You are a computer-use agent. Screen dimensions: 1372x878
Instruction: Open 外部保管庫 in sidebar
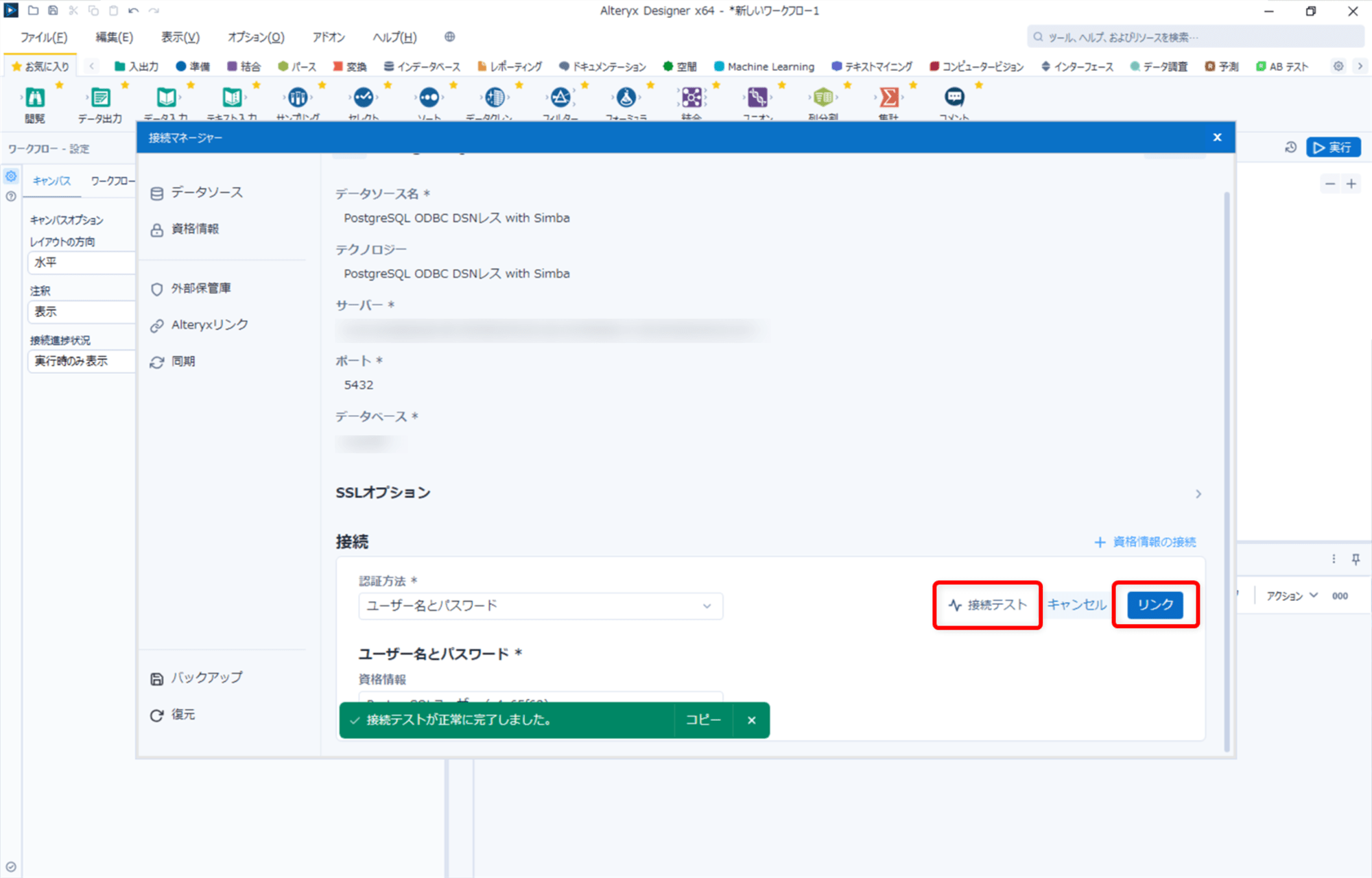pos(191,289)
